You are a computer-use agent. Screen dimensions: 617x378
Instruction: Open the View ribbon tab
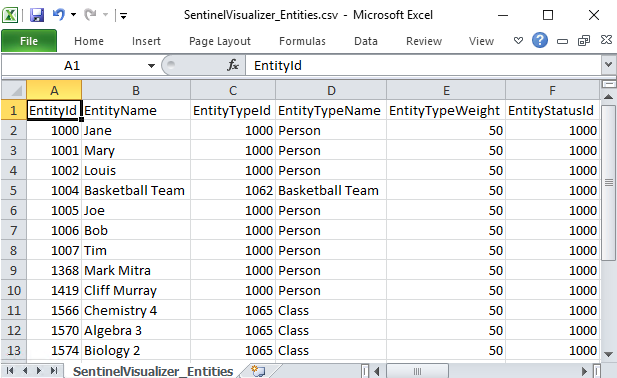[481, 41]
